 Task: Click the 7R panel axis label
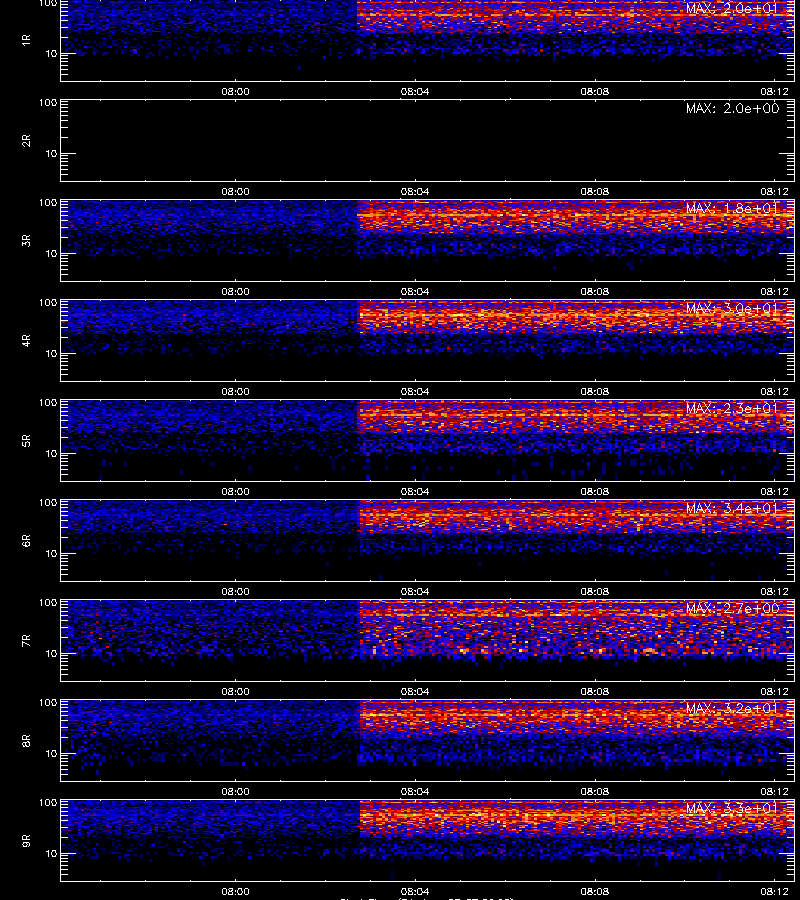point(26,641)
